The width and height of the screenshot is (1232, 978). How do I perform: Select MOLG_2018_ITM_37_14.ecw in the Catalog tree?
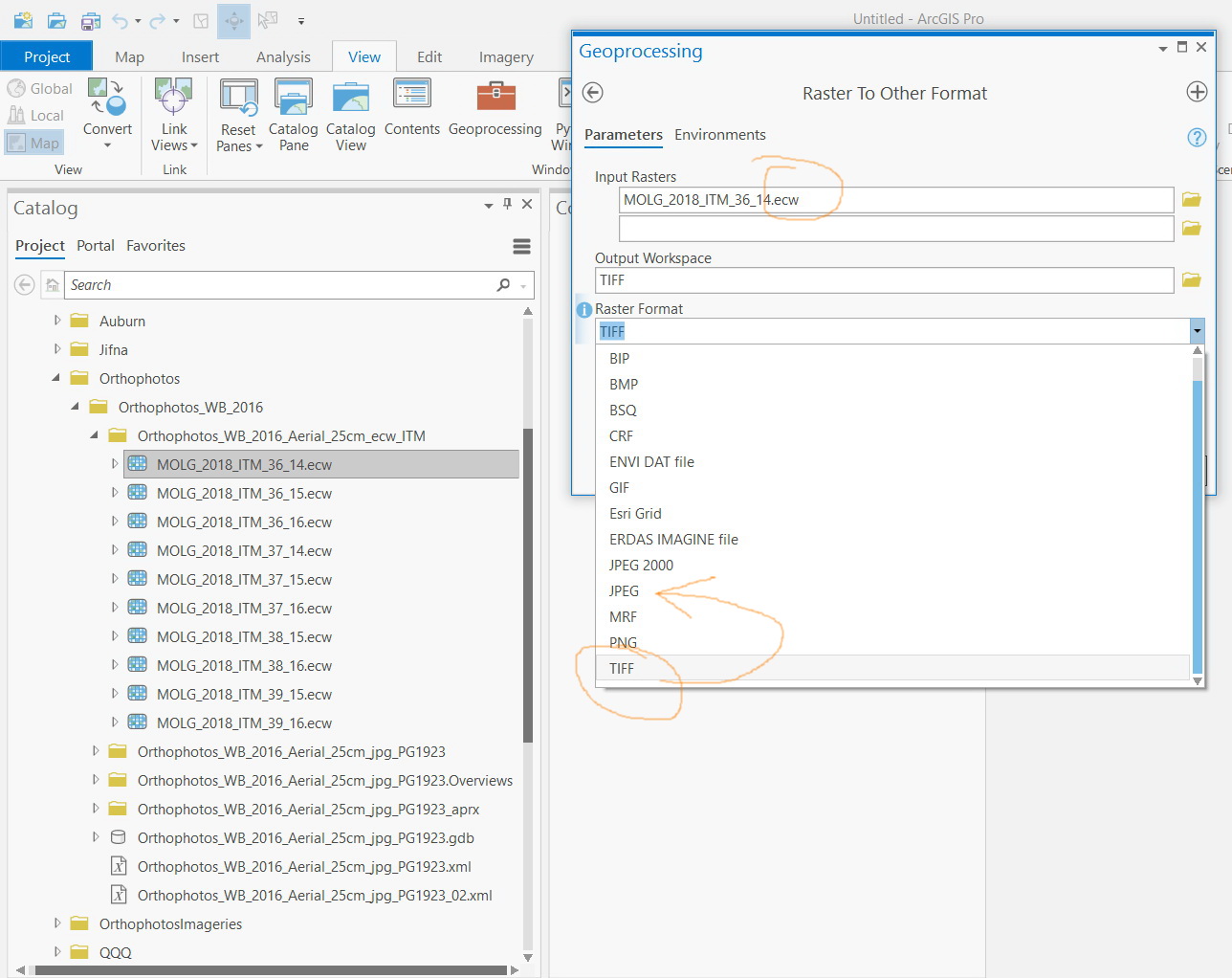point(244,550)
